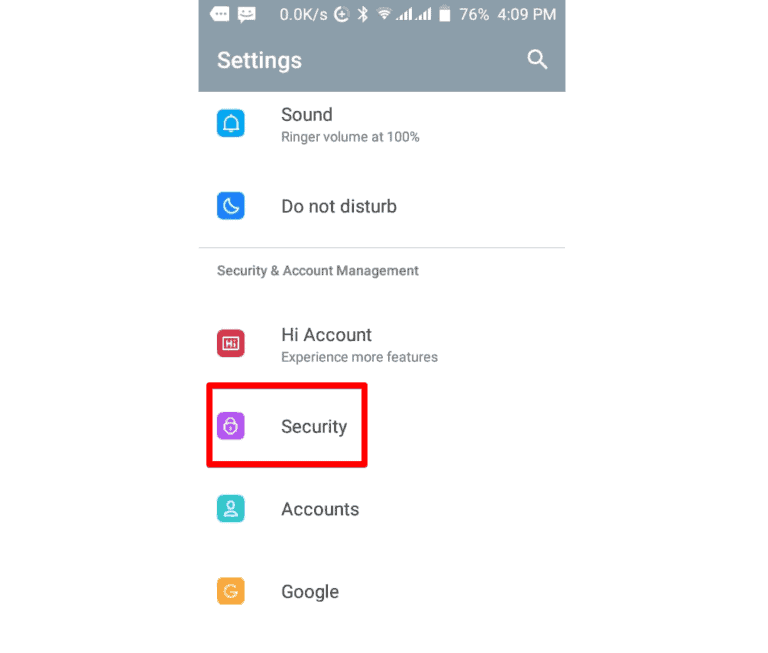
Task: Click the purple Security lock icon
Action: tap(231, 426)
